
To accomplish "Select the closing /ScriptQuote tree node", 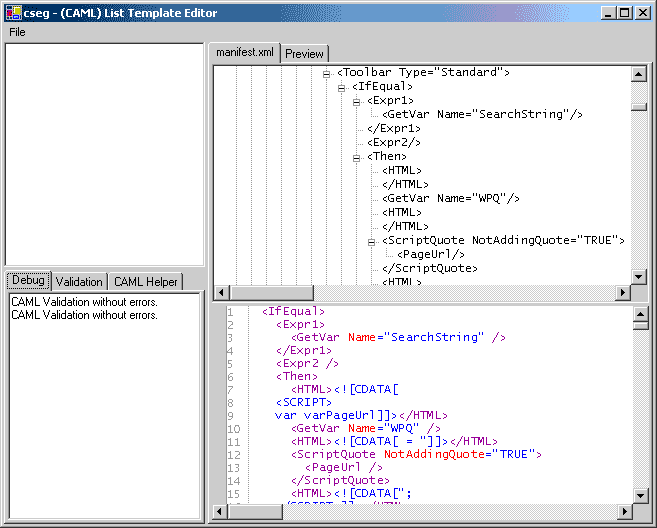I will pos(429,268).
